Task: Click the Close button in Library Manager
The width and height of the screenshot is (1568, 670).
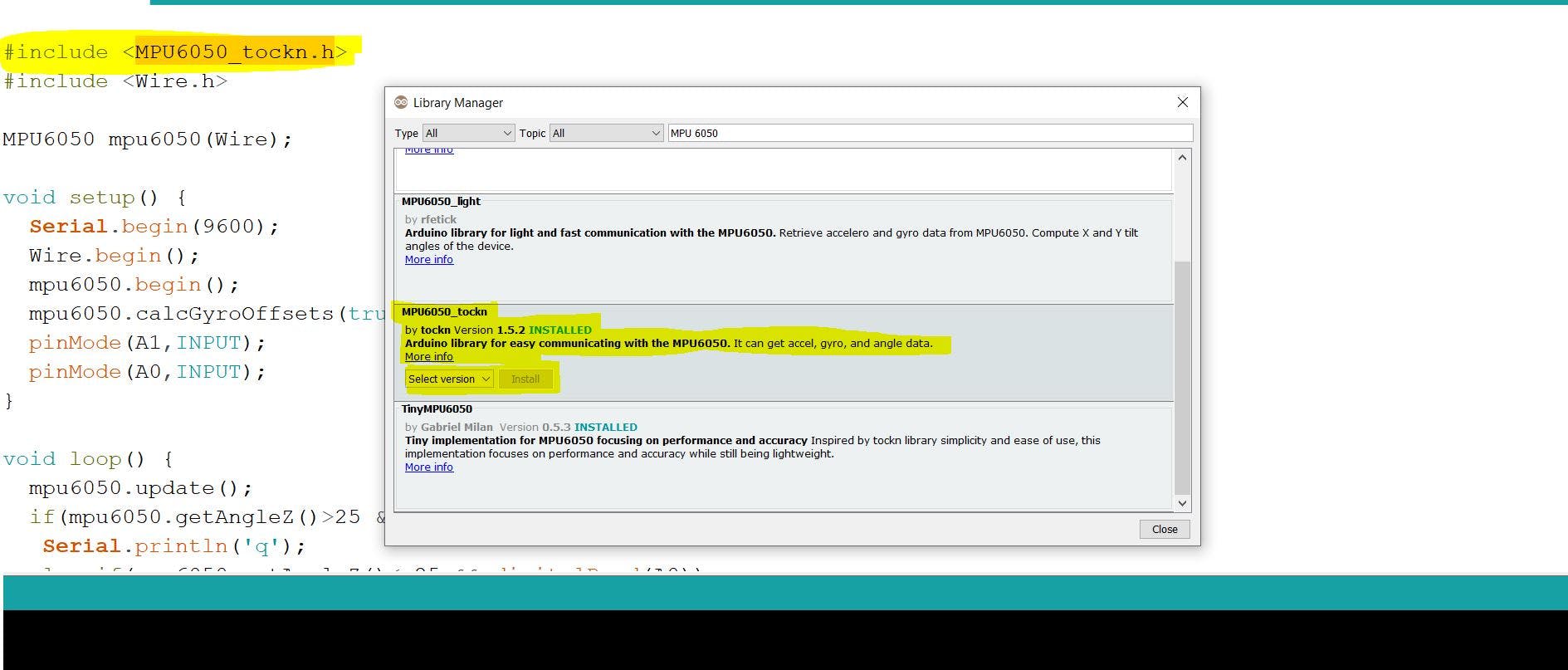Action: pyautogui.click(x=1165, y=529)
